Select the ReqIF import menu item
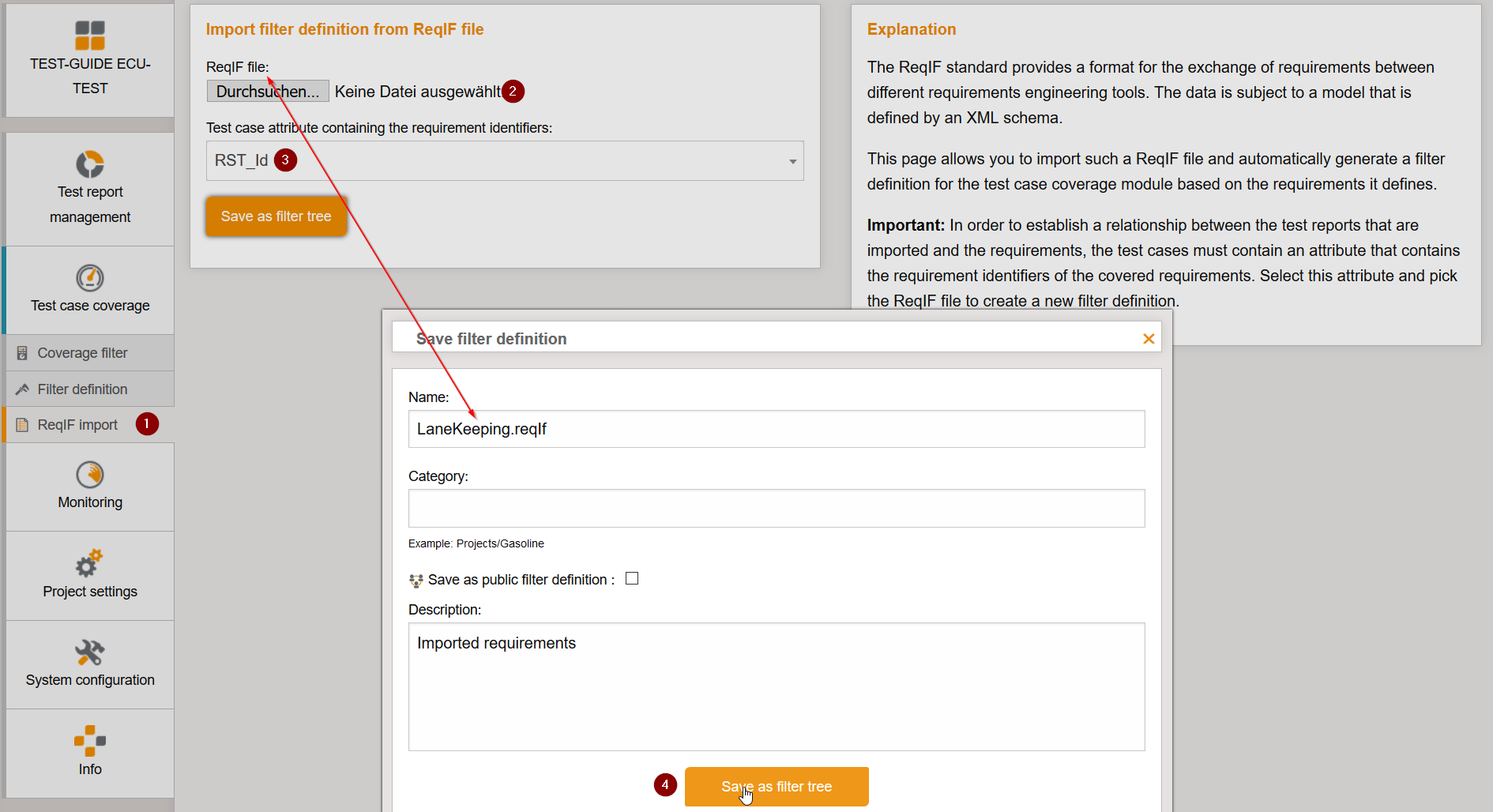1493x812 pixels. click(x=77, y=425)
